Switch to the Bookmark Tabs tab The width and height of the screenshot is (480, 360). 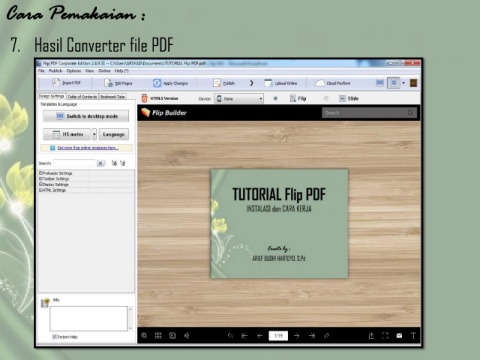(x=113, y=96)
